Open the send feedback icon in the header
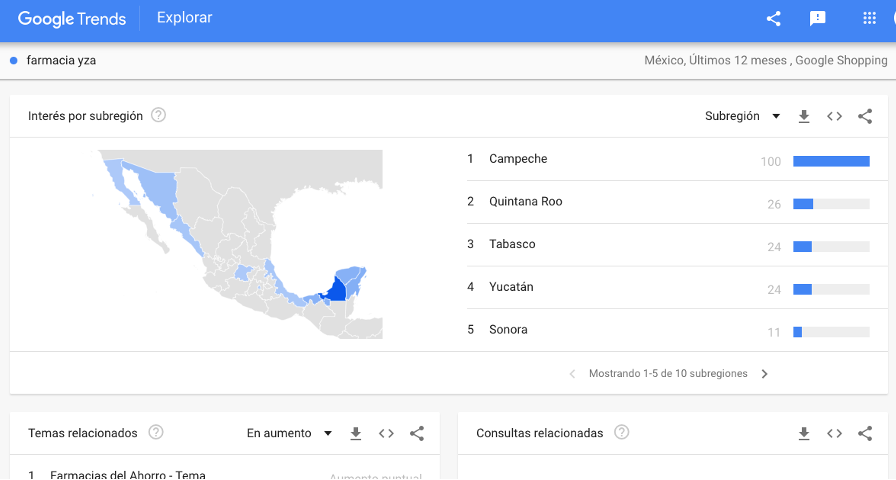This screenshot has height=480, width=896. click(x=817, y=18)
